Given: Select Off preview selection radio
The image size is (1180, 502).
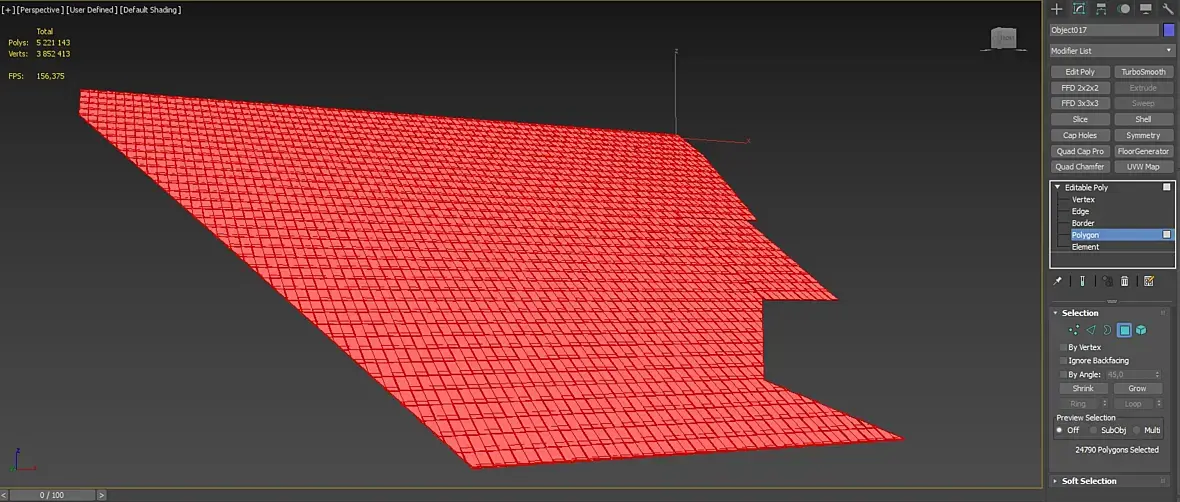Looking at the screenshot, I should 1060,430.
